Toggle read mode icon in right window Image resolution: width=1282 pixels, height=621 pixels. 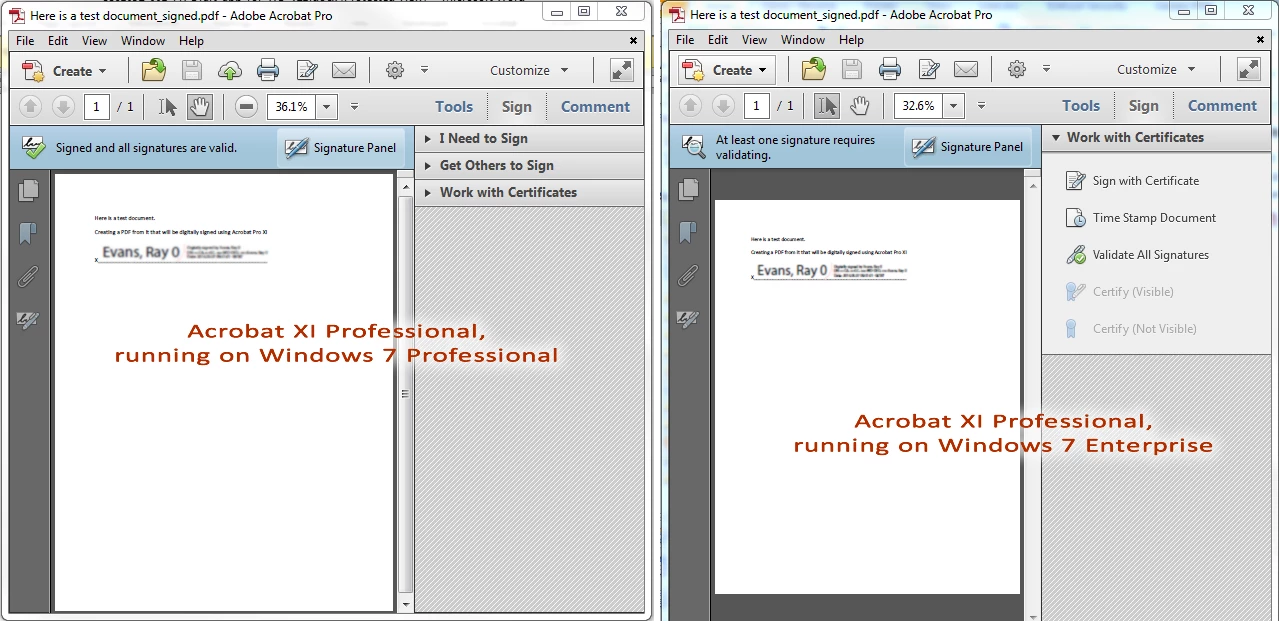coord(1249,69)
